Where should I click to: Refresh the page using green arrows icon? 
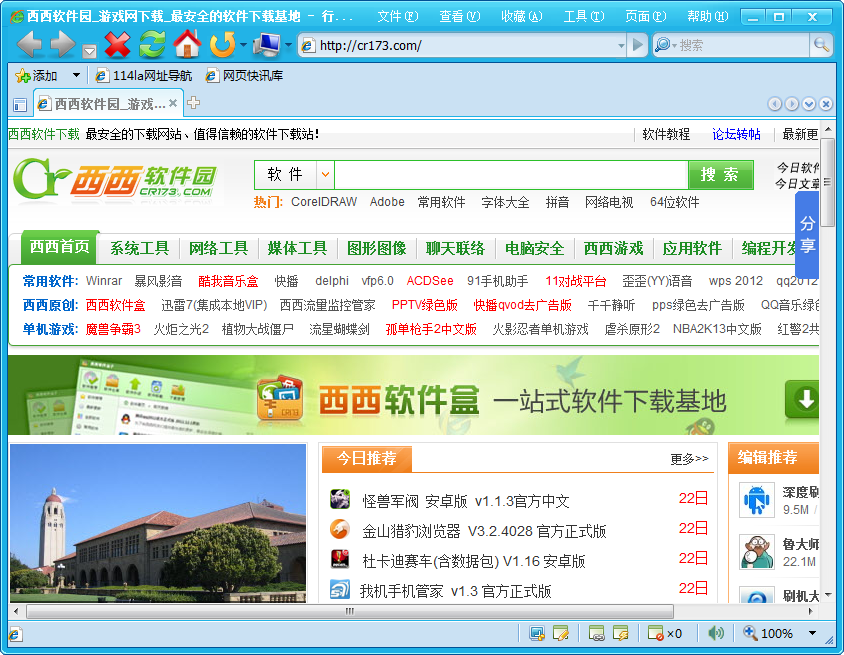point(152,45)
